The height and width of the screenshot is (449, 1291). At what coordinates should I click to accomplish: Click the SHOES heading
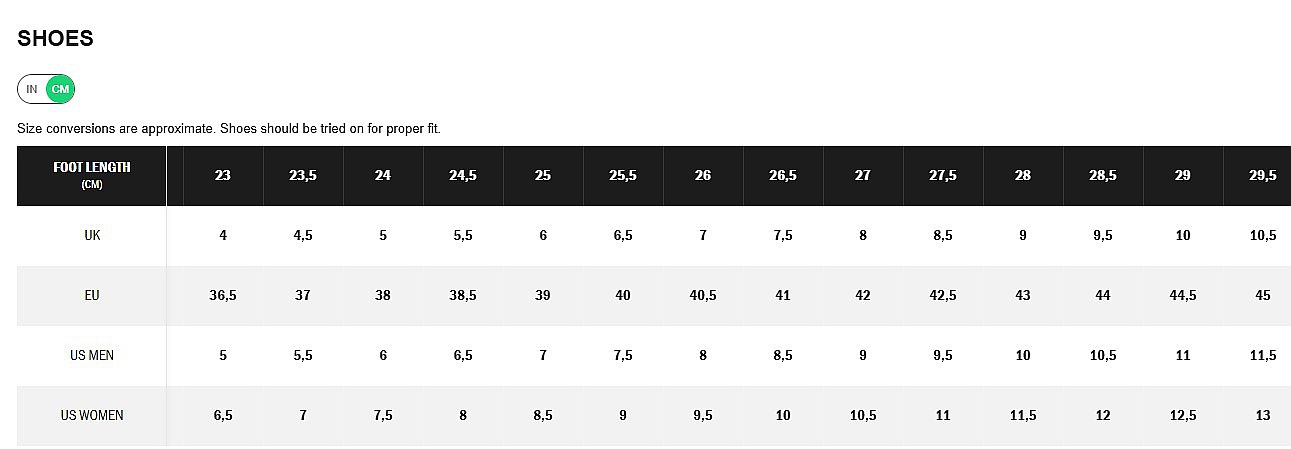[55, 39]
